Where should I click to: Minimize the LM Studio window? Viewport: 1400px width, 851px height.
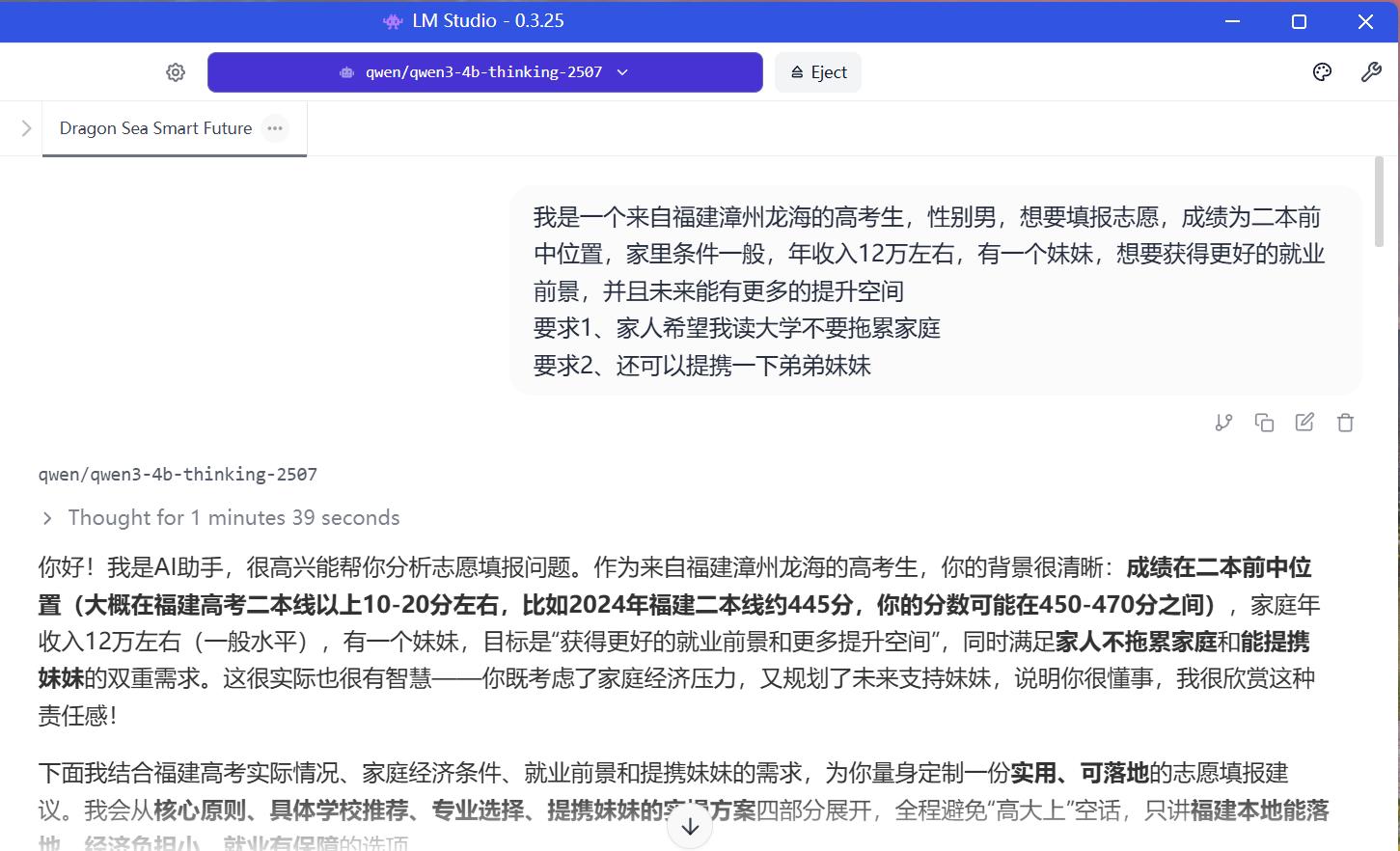[x=1232, y=21]
